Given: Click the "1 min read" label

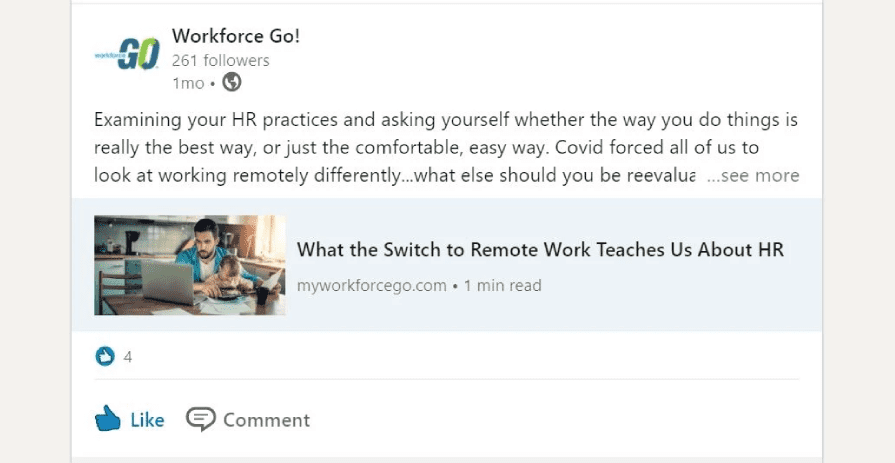Looking at the screenshot, I should (502, 286).
